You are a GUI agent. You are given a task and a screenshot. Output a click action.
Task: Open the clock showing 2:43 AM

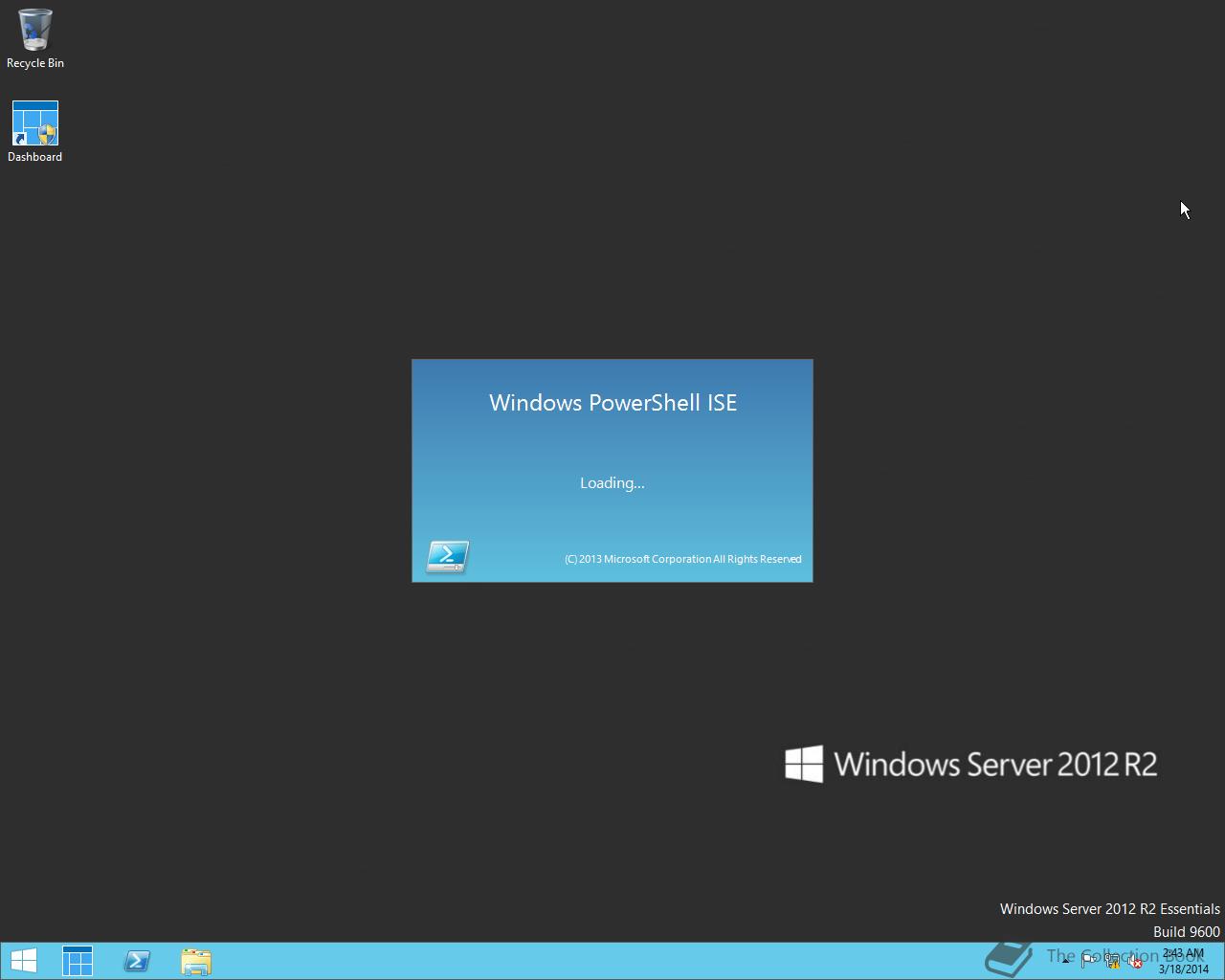[1183, 953]
